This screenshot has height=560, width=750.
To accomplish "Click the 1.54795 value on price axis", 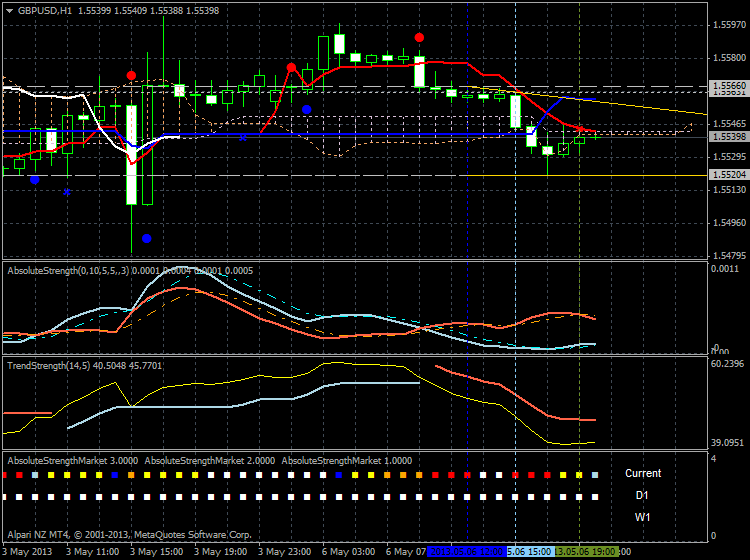I will tap(729, 256).
